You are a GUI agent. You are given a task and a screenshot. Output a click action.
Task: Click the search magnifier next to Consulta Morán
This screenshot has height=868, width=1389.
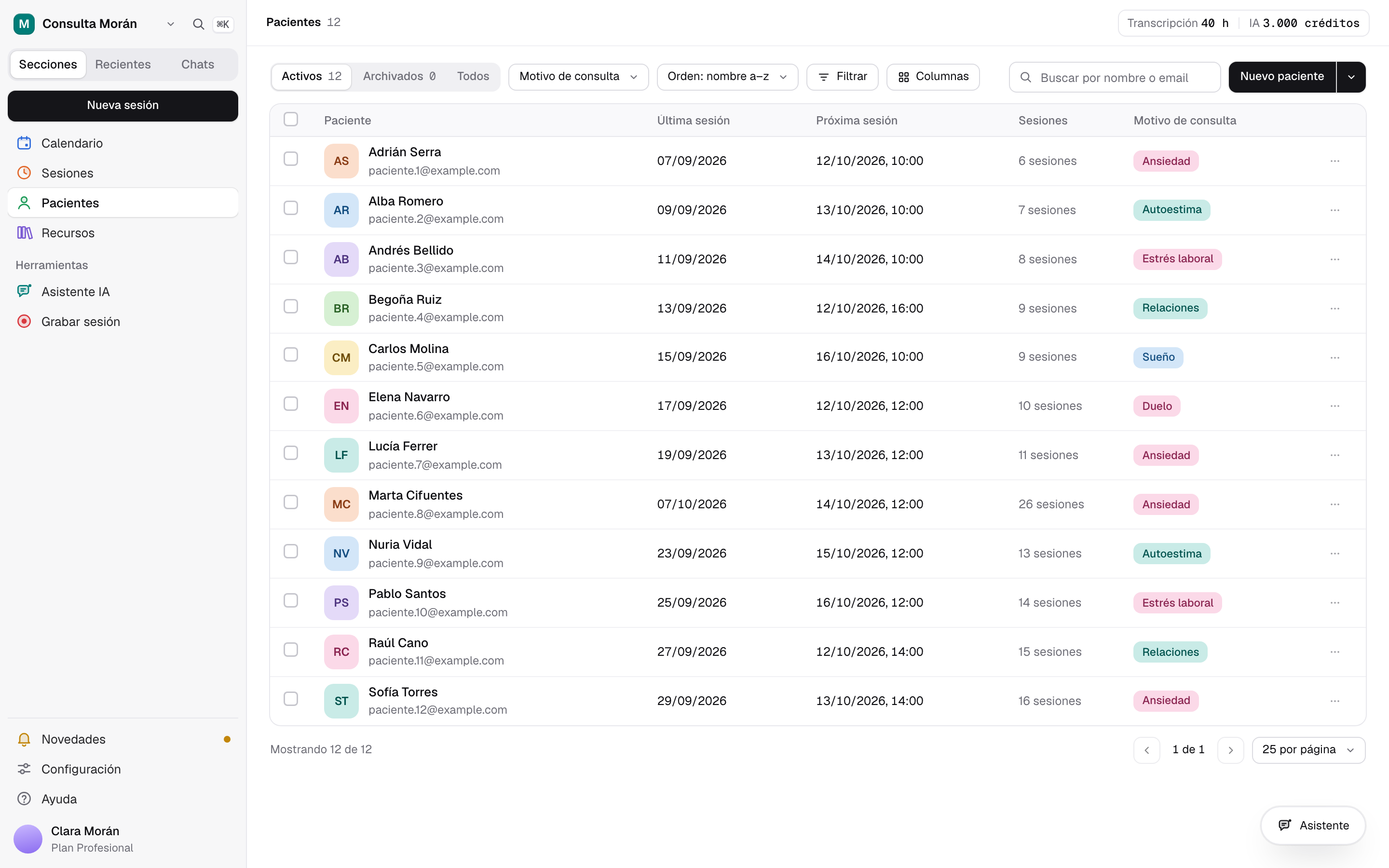(199, 24)
